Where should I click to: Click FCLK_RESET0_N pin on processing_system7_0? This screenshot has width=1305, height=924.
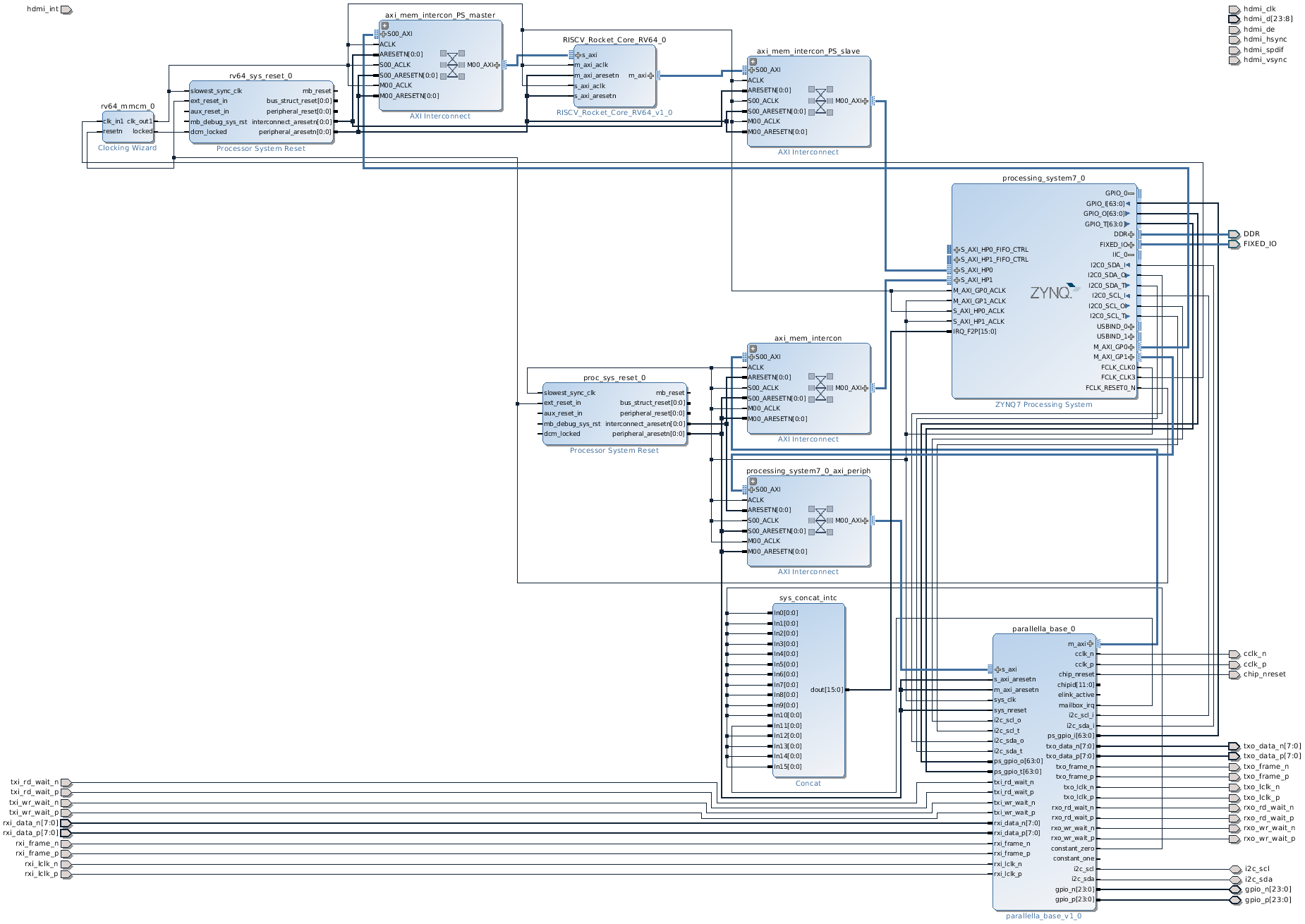[x=1110, y=388]
